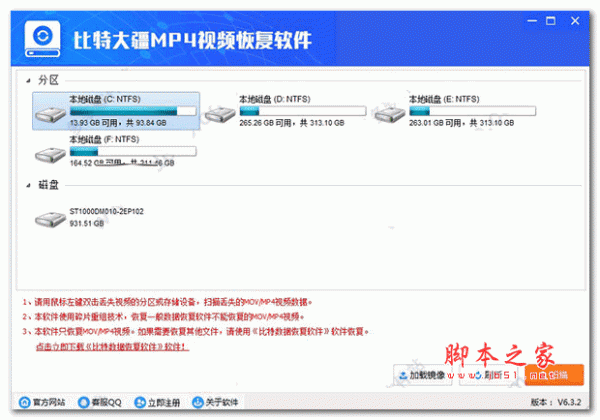This screenshot has height=420, width=600.
Task: Click the E: drive usage bar
Action: [x=472, y=111]
